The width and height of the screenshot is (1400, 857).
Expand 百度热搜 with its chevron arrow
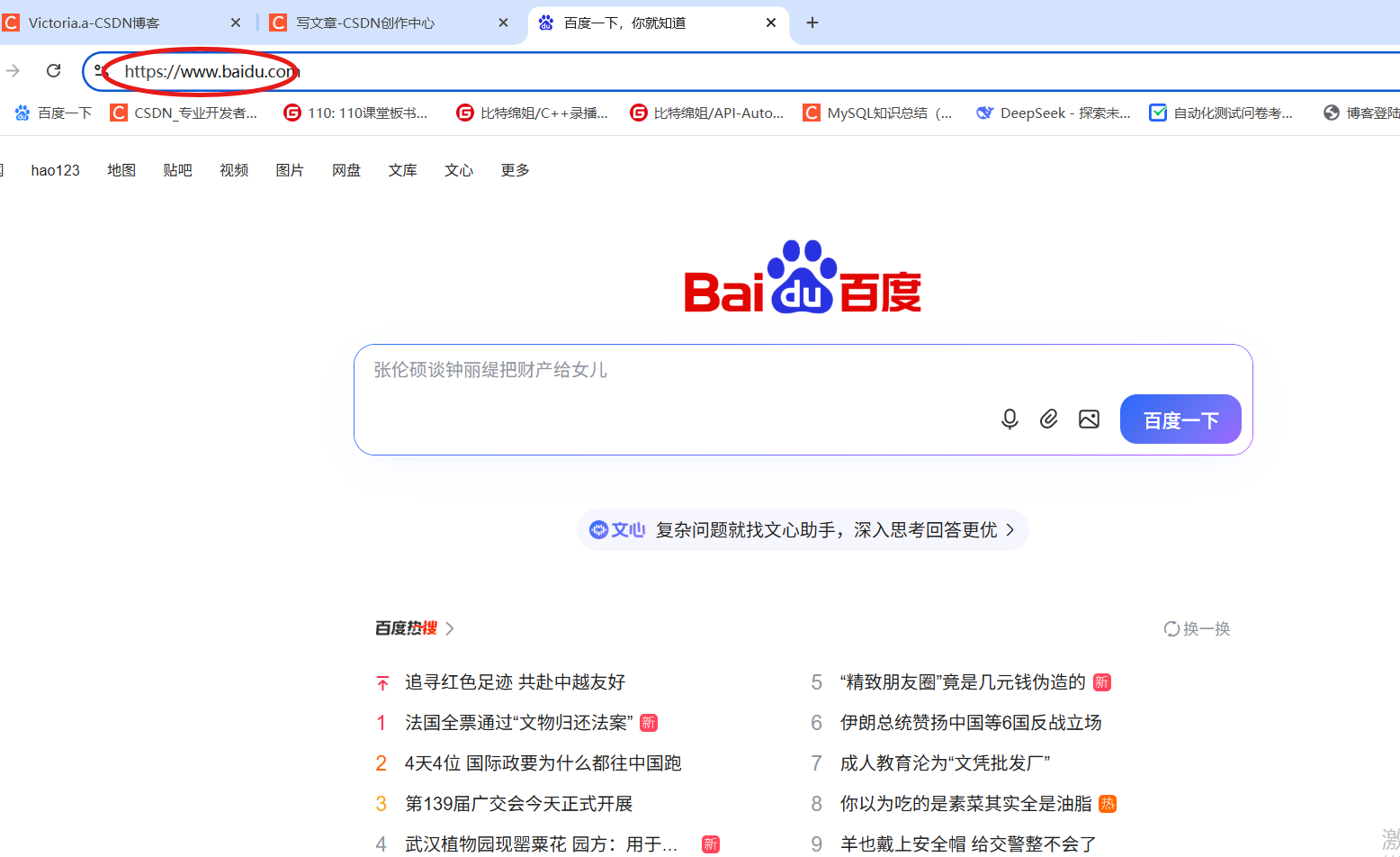450,628
